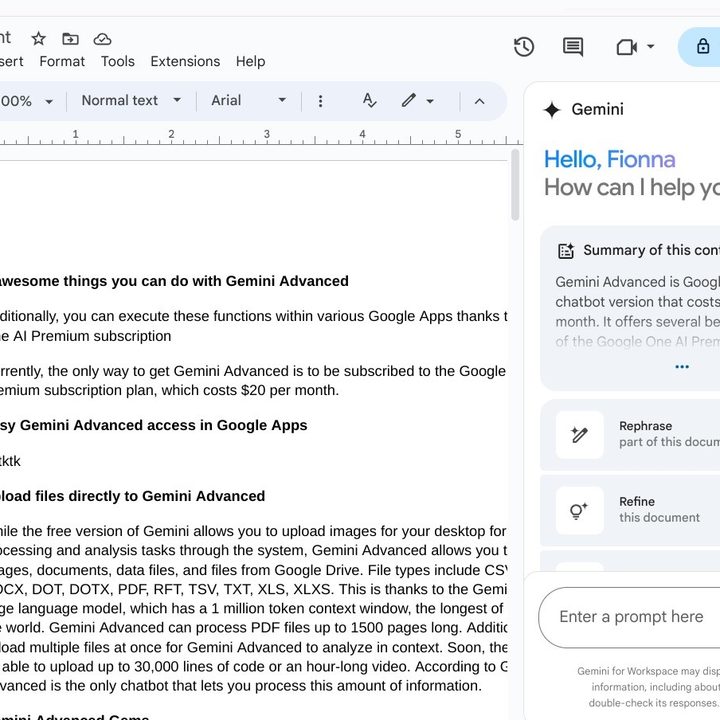This screenshot has height=720, width=720.
Task: Expand the summary with the three dots
Action: pyautogui.click(x=682, y=366)
